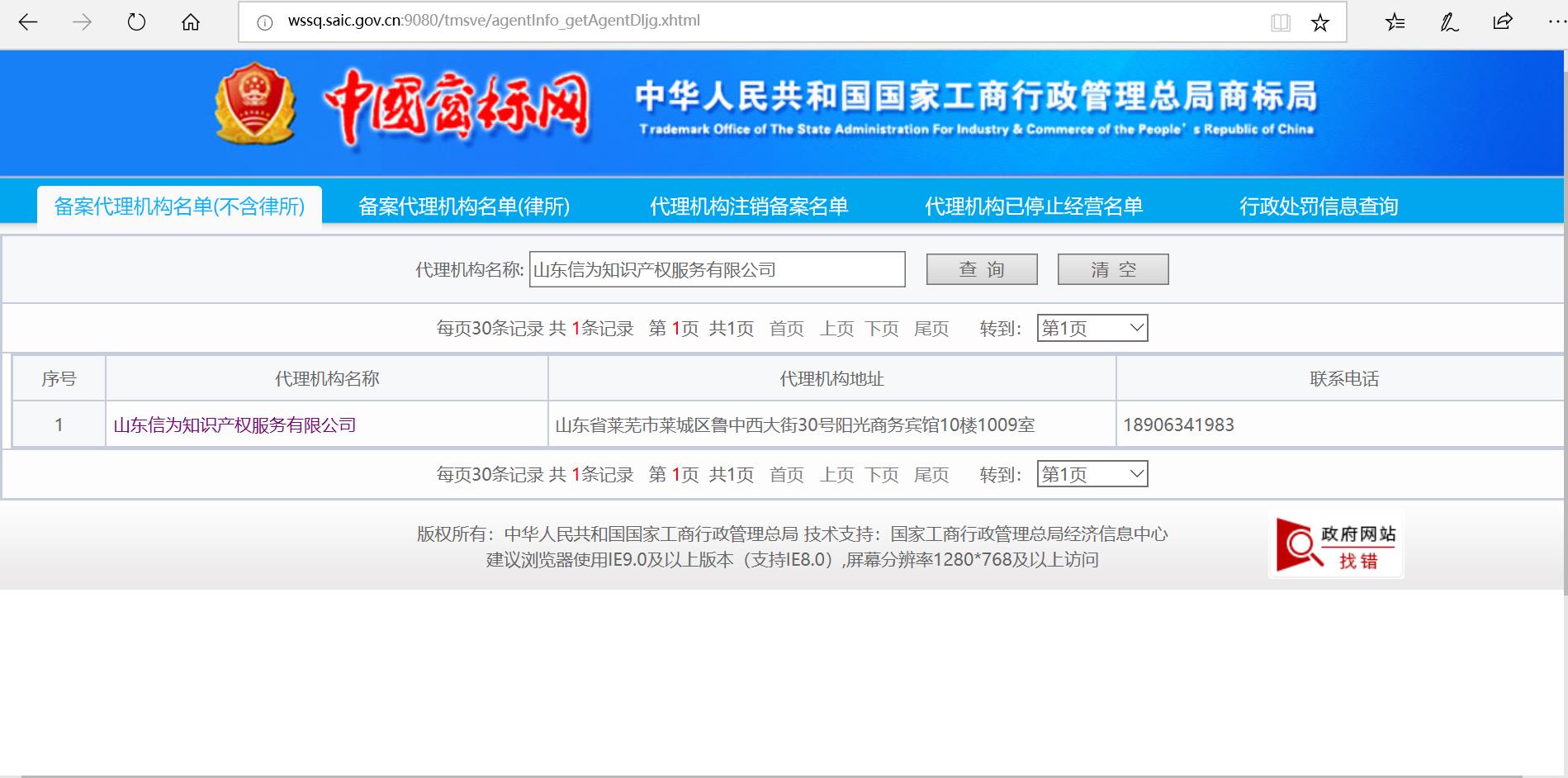1568x778 pixels.
Task: Click top pagination 下页 link
Action: click(x=882, y=329)
